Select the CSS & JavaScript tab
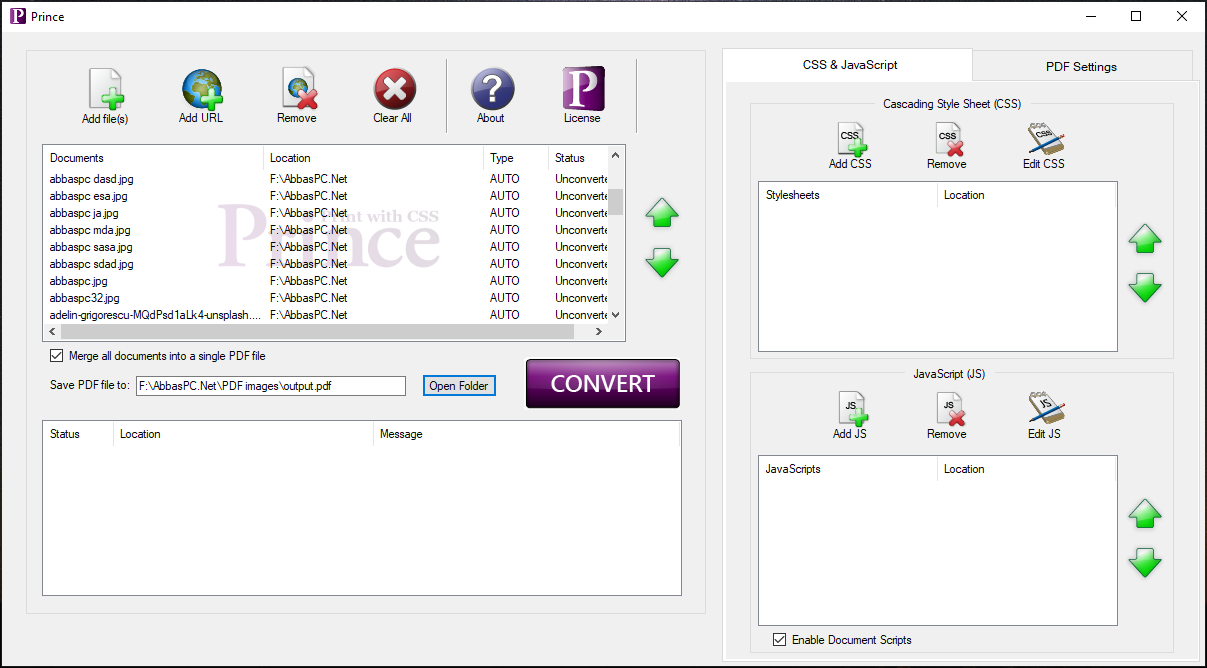This screenshot has width=1207, height=668. 848,65
